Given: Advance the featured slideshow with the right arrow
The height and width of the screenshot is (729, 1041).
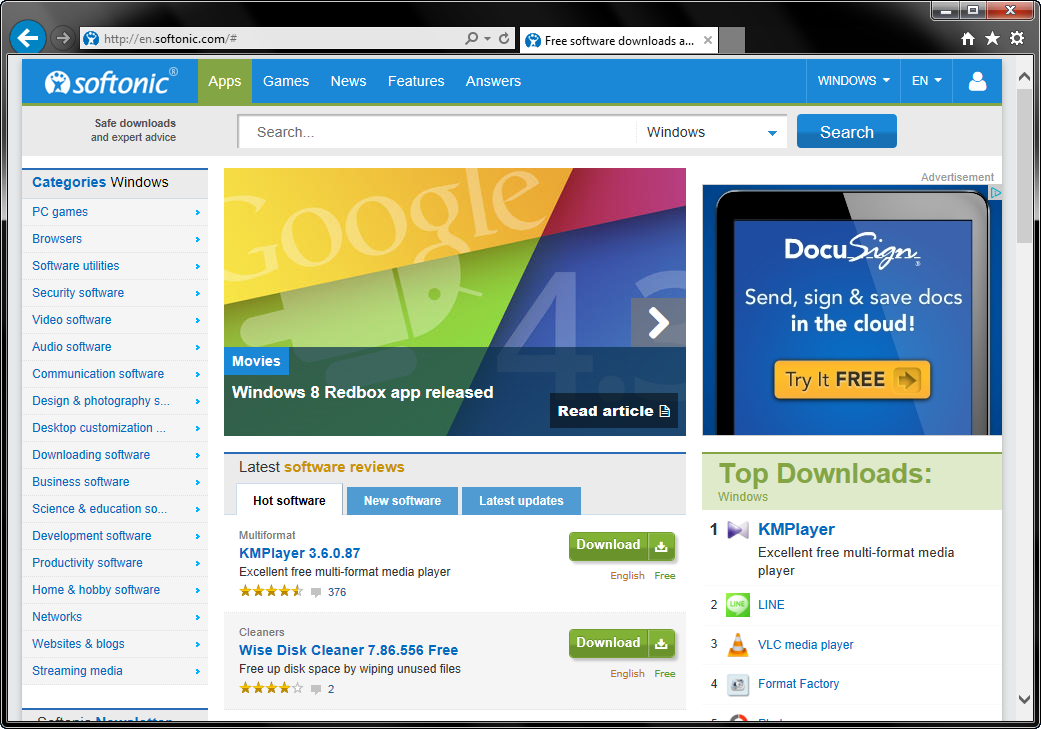Looking at the screenshot, I should [658, 323].
